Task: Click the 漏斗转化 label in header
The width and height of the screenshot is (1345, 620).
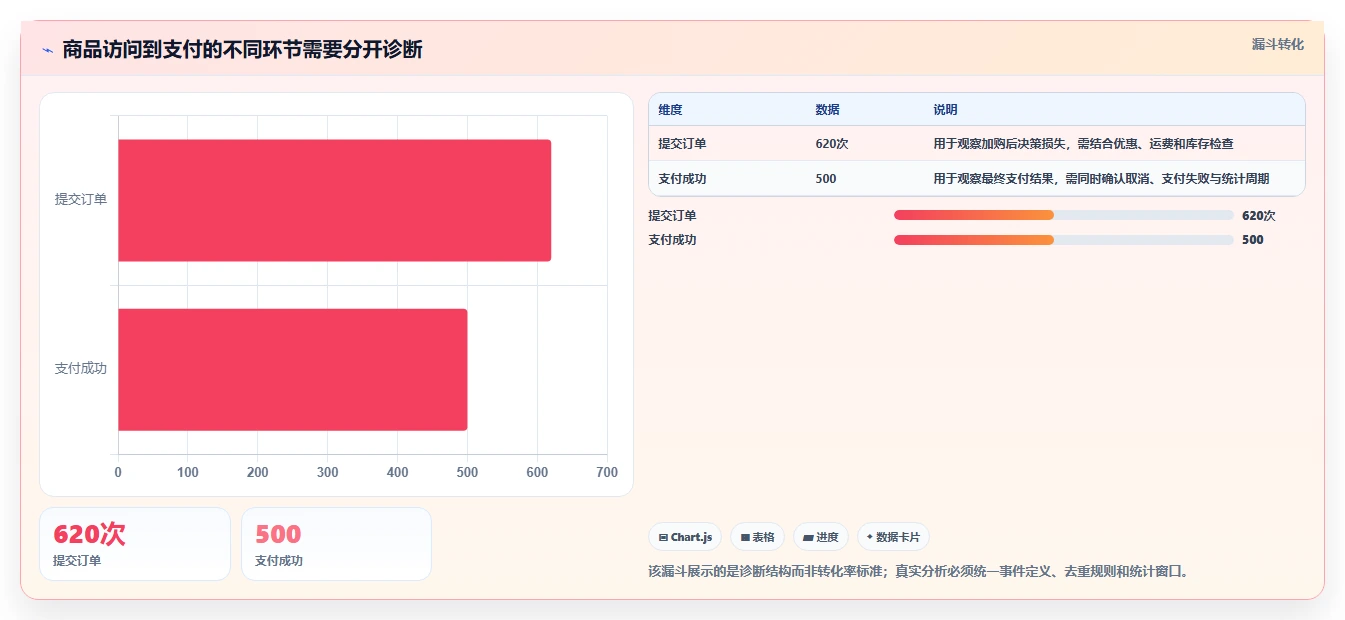Action: click(1277, 44)
